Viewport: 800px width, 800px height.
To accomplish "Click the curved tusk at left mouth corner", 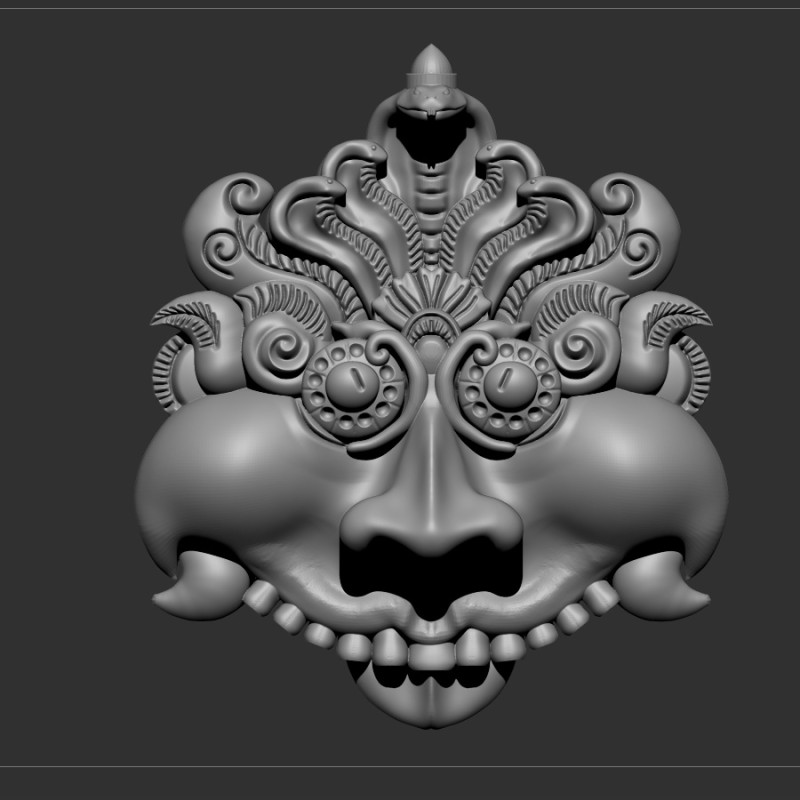I will [195, 588].
